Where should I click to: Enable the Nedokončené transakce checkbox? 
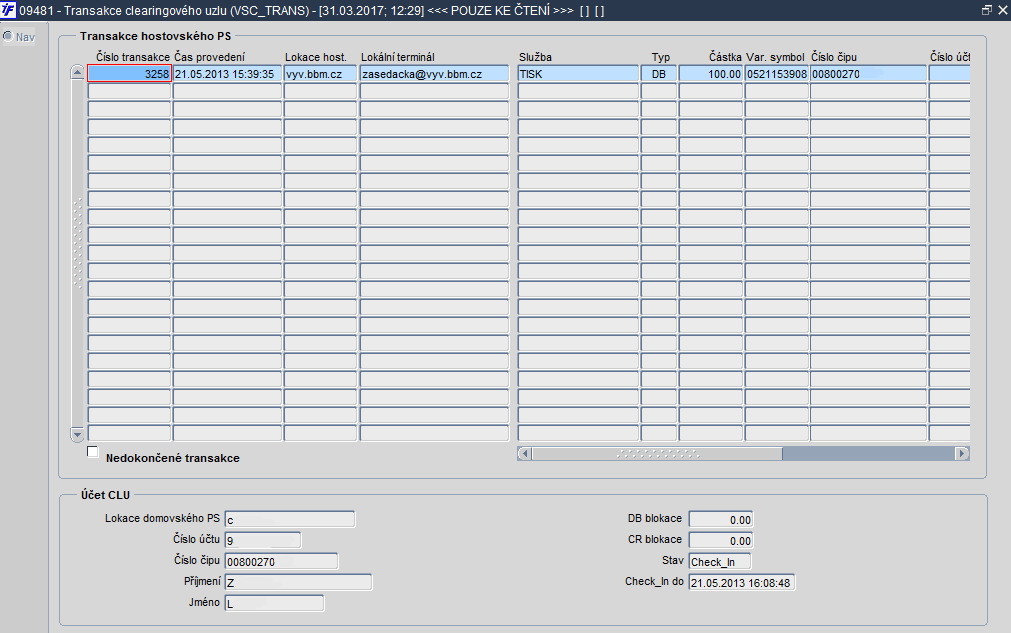click(93, 452)
